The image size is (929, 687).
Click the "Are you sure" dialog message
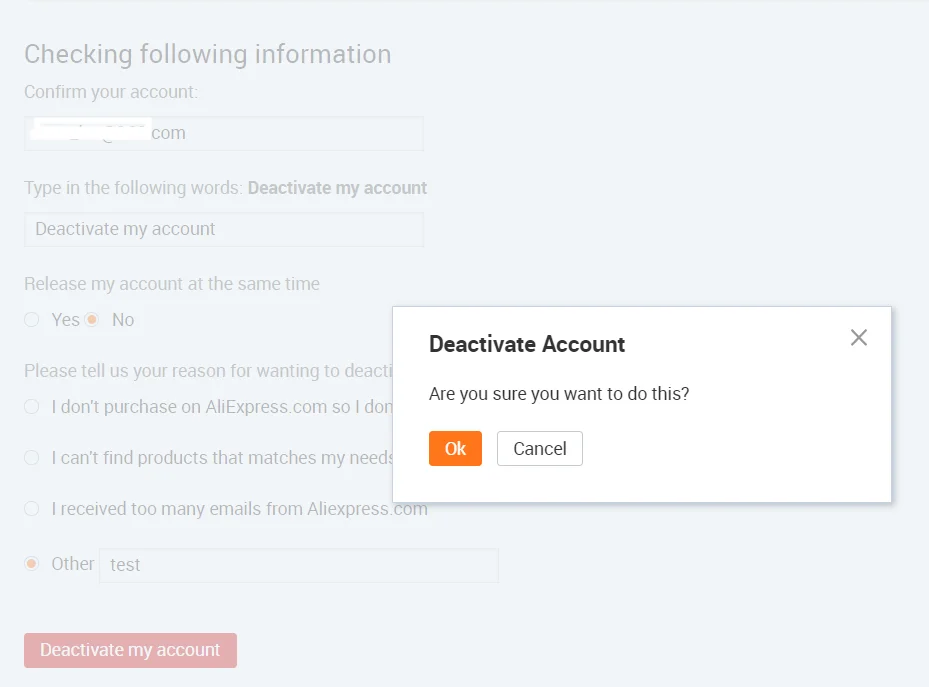click(559, 394)
